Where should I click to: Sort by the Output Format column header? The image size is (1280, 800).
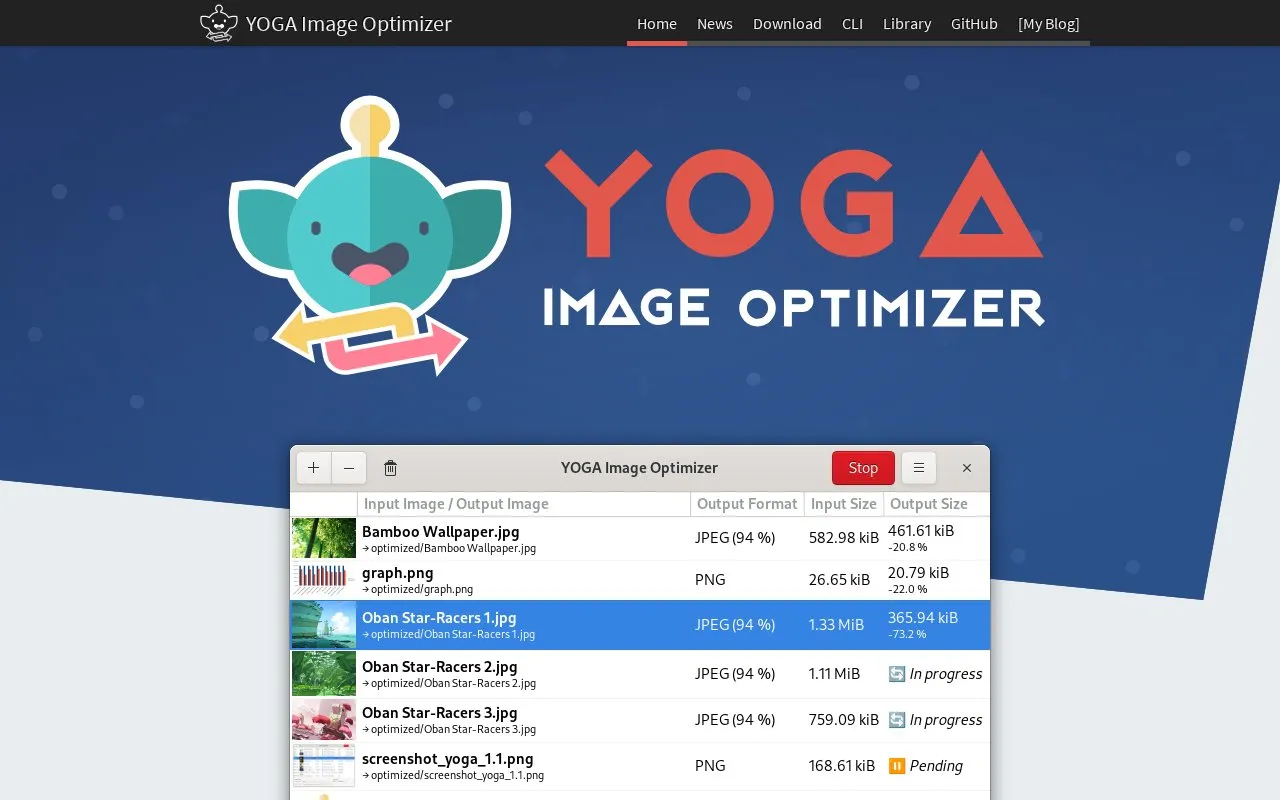point(747,504)
